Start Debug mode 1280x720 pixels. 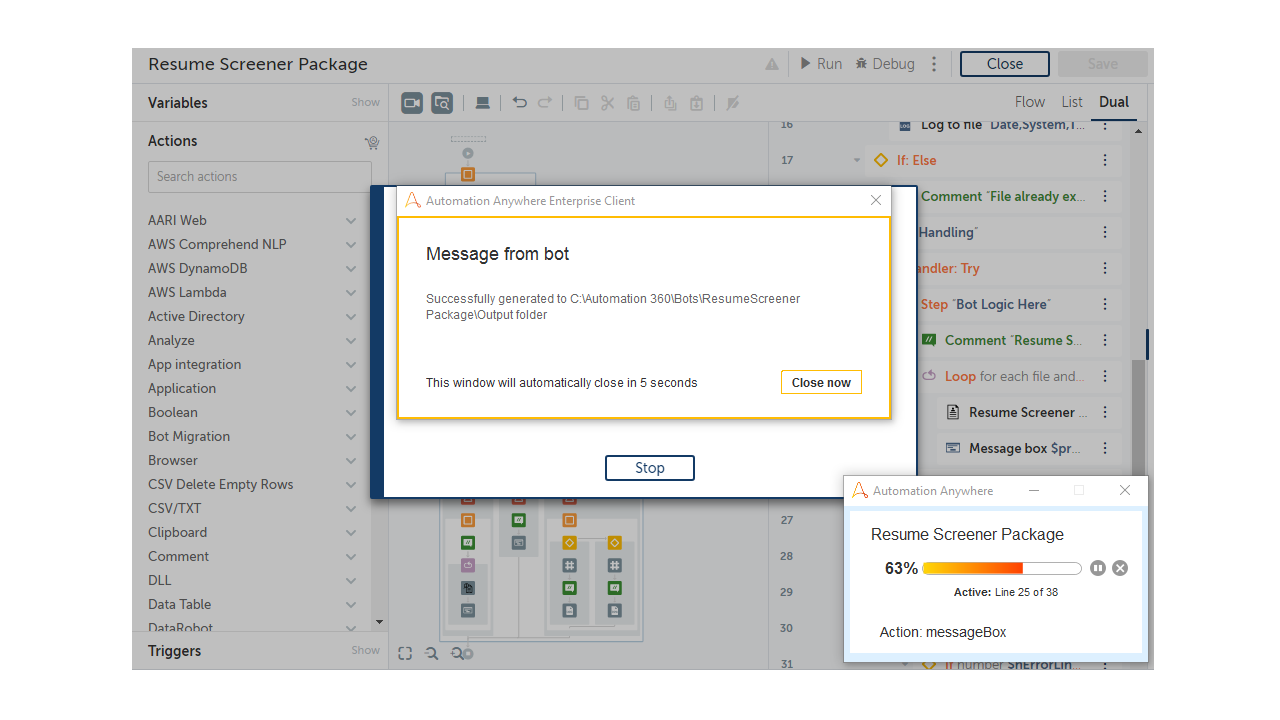pos(885,64)
